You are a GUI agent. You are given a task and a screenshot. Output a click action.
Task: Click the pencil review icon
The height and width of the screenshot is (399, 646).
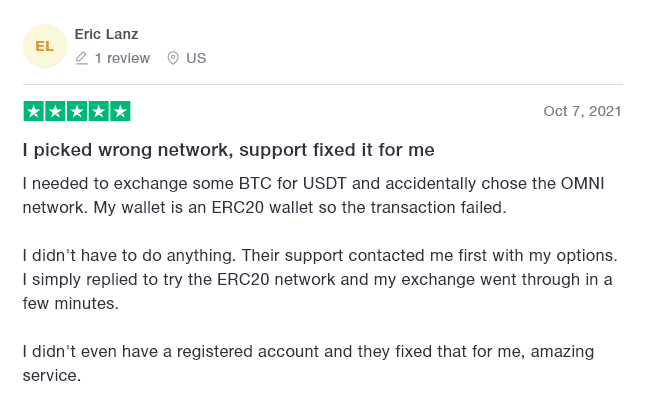point(82,58)
